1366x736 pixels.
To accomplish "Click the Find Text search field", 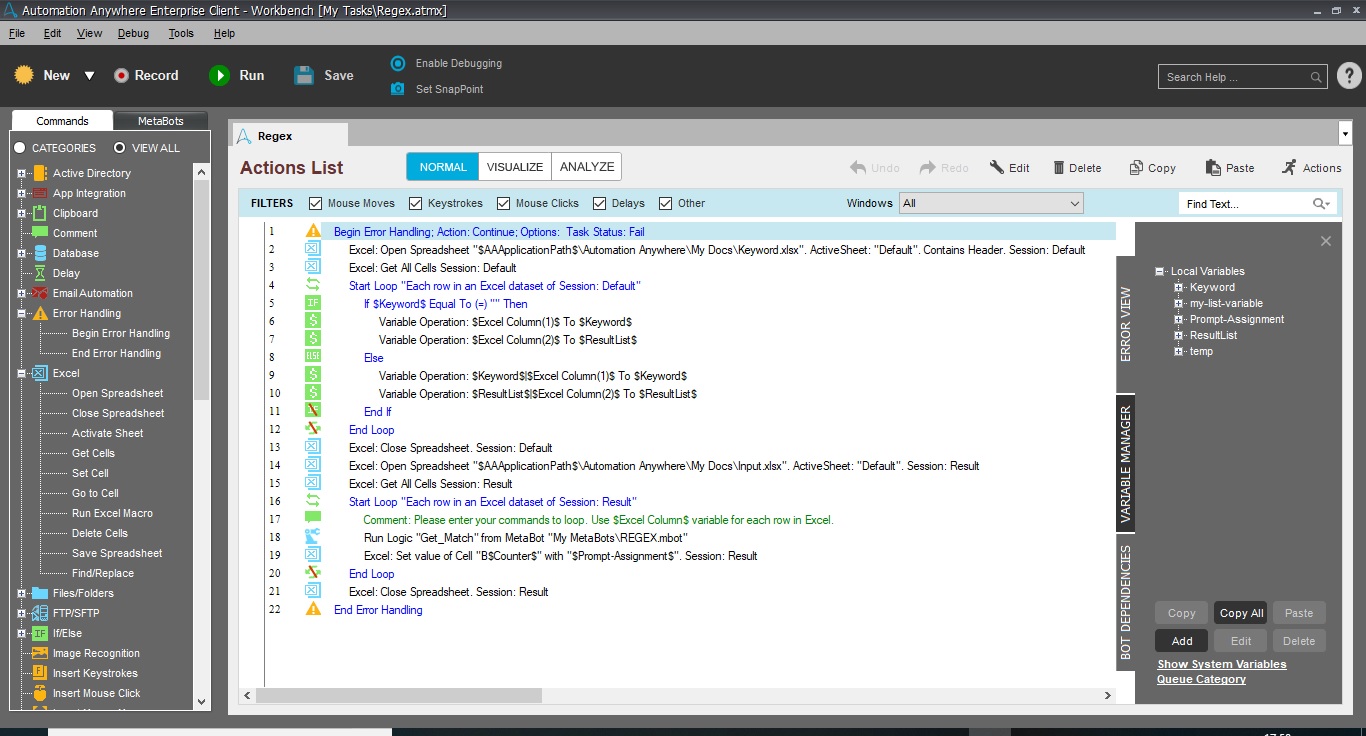I will 1245,204.
